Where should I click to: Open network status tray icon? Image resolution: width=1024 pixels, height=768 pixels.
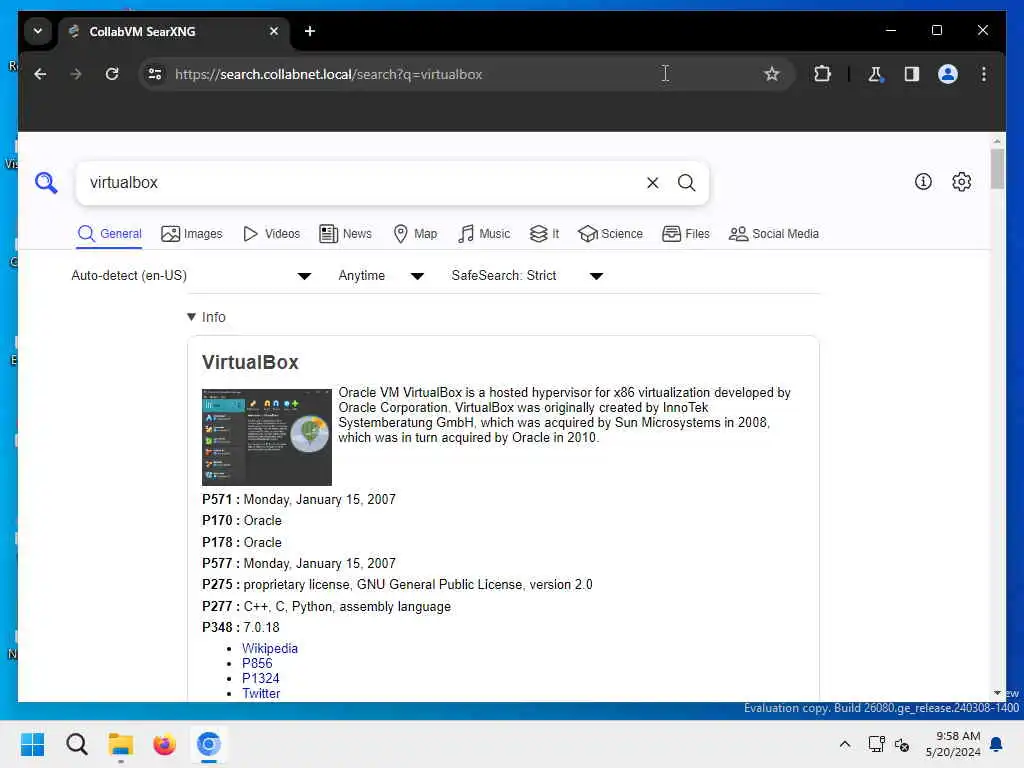pyautogui.click(x=876, y=744)
